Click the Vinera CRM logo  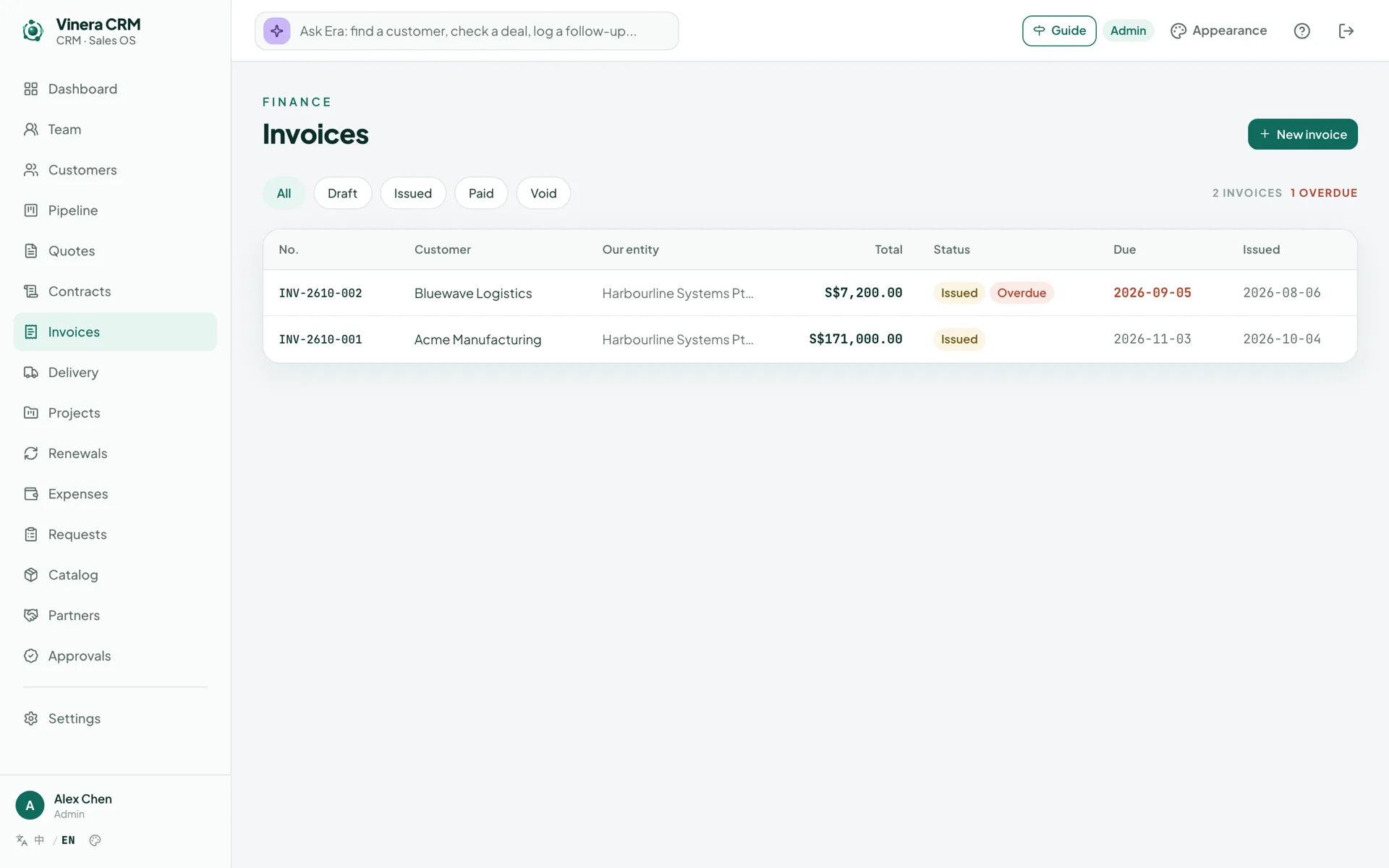tap(33, 31)
